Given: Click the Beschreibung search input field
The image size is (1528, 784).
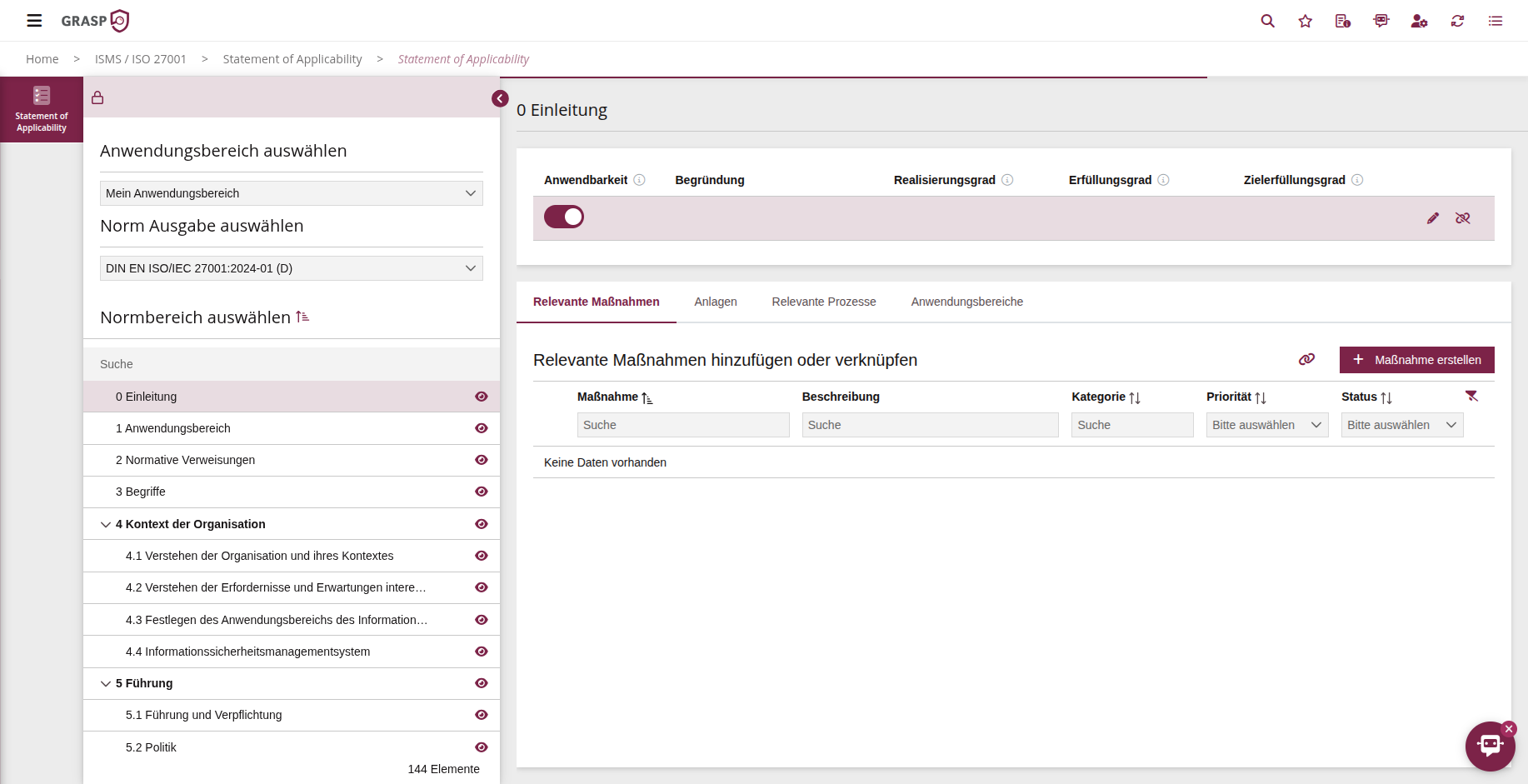Looking at the screenshot, I should click(x=929, y=425).
